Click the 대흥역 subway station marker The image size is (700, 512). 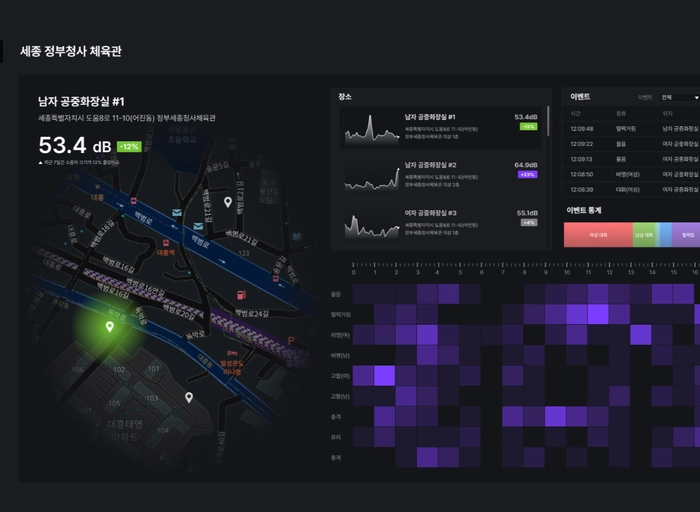point(164,242)
